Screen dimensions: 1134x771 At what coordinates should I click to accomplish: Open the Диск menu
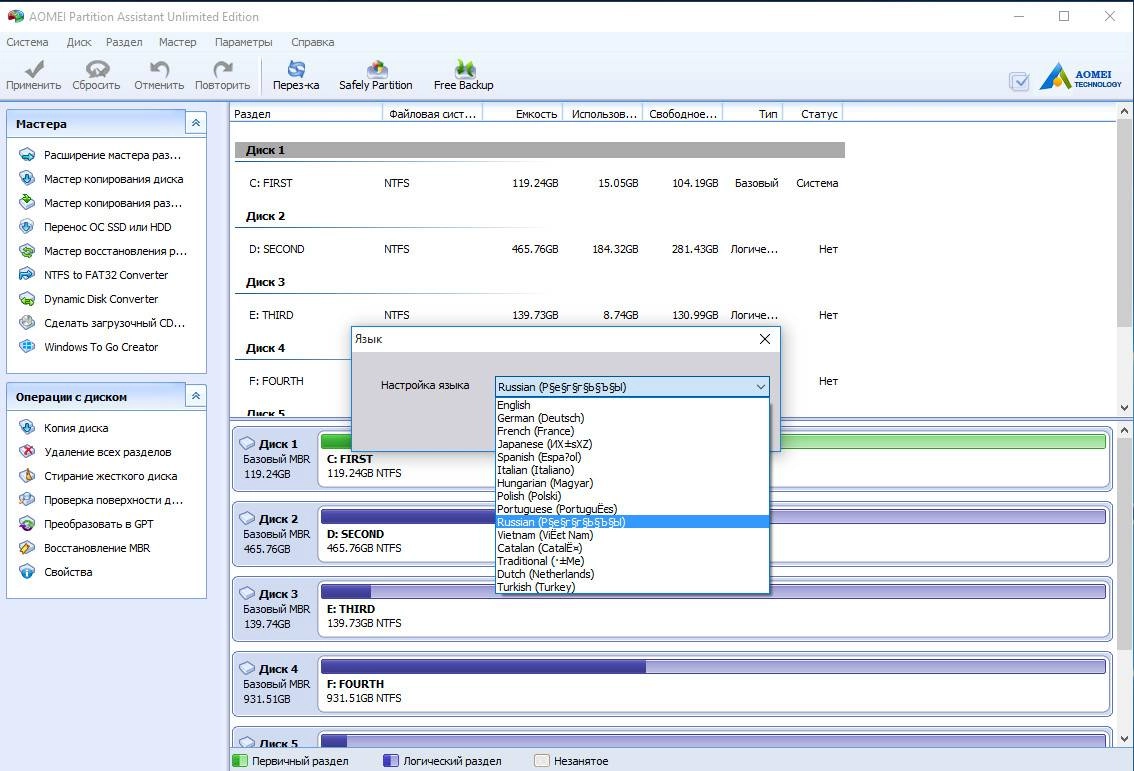(79, 42)
